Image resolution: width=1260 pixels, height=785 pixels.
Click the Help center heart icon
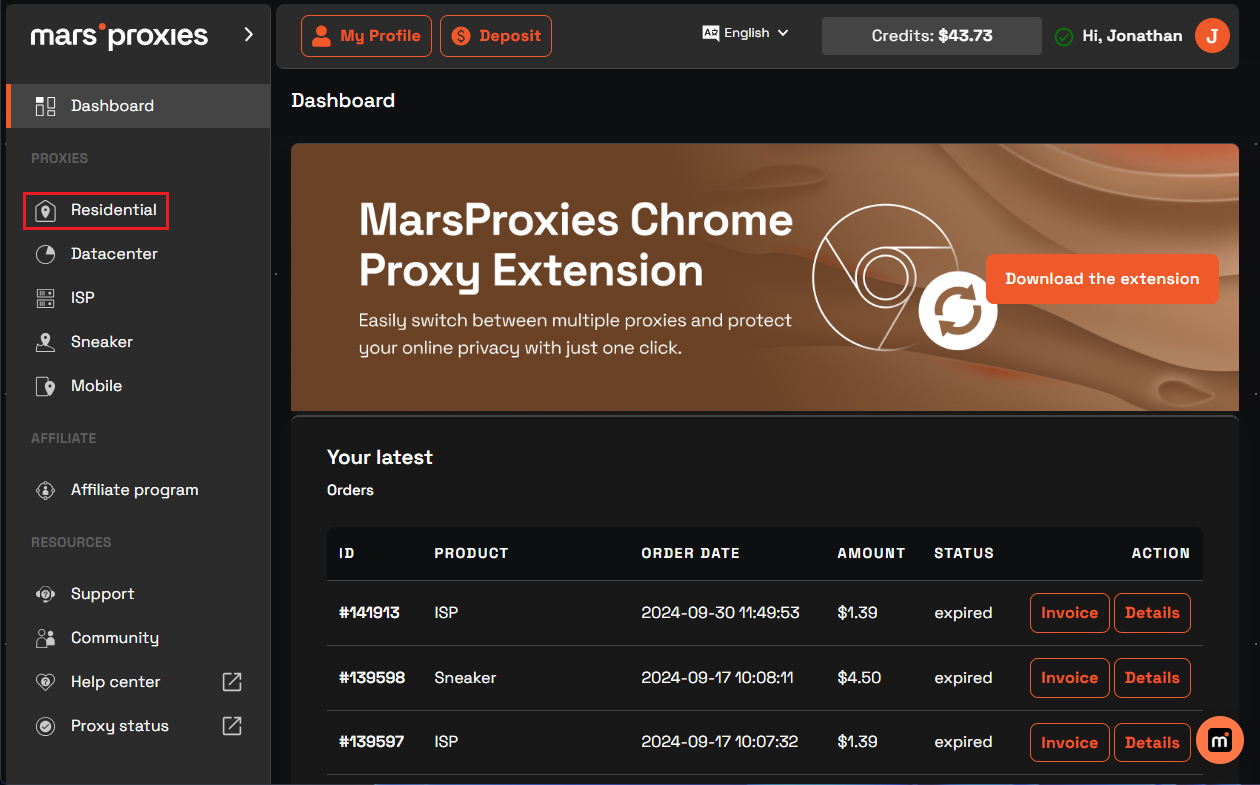point(45,682)
